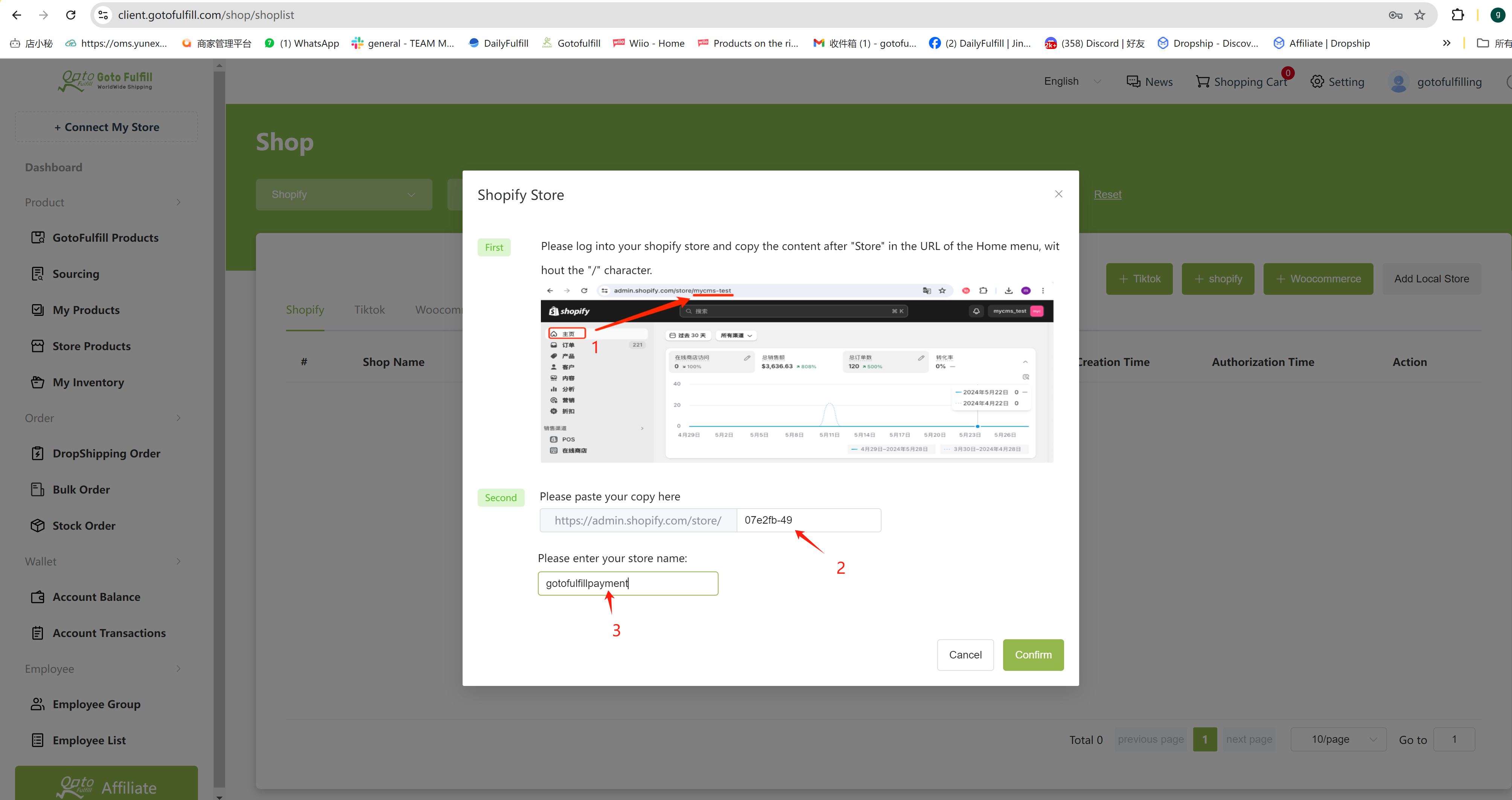Click the Goto Fulfill logo
1512x800 pixels.
pos(106,81)
